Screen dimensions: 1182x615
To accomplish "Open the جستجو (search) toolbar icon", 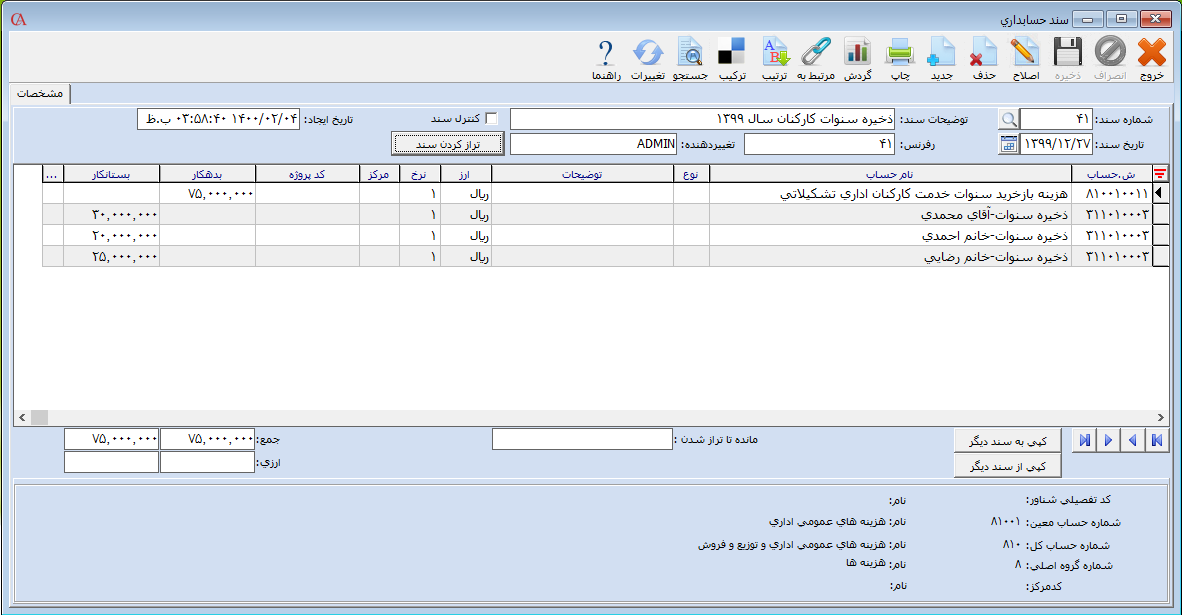I will [689, 53].
